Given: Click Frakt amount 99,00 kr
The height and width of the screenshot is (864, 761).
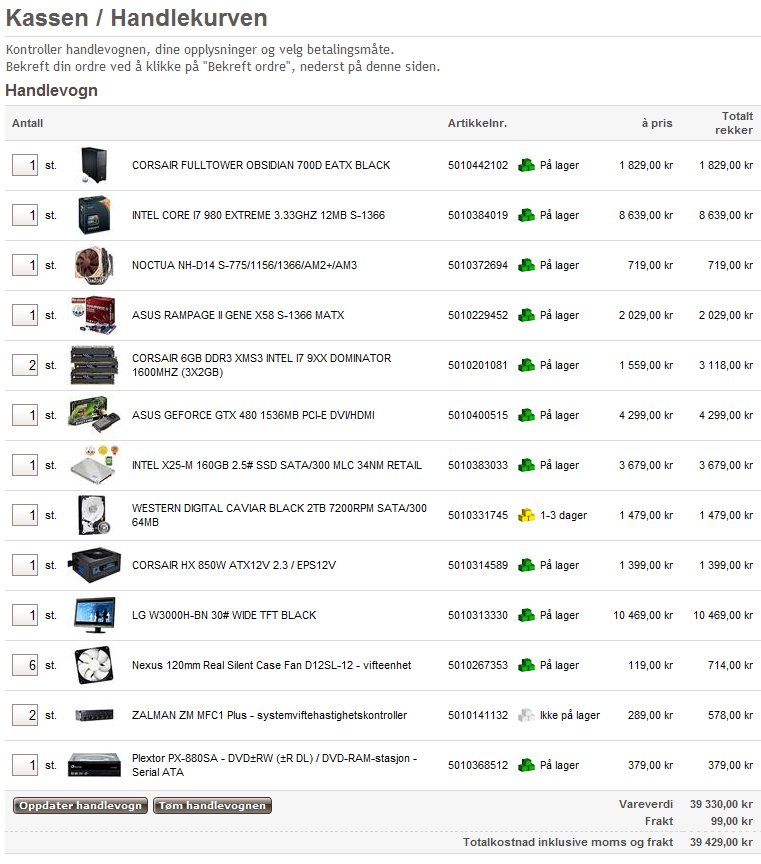Looking at the screenshot, I should coord(731,822).
